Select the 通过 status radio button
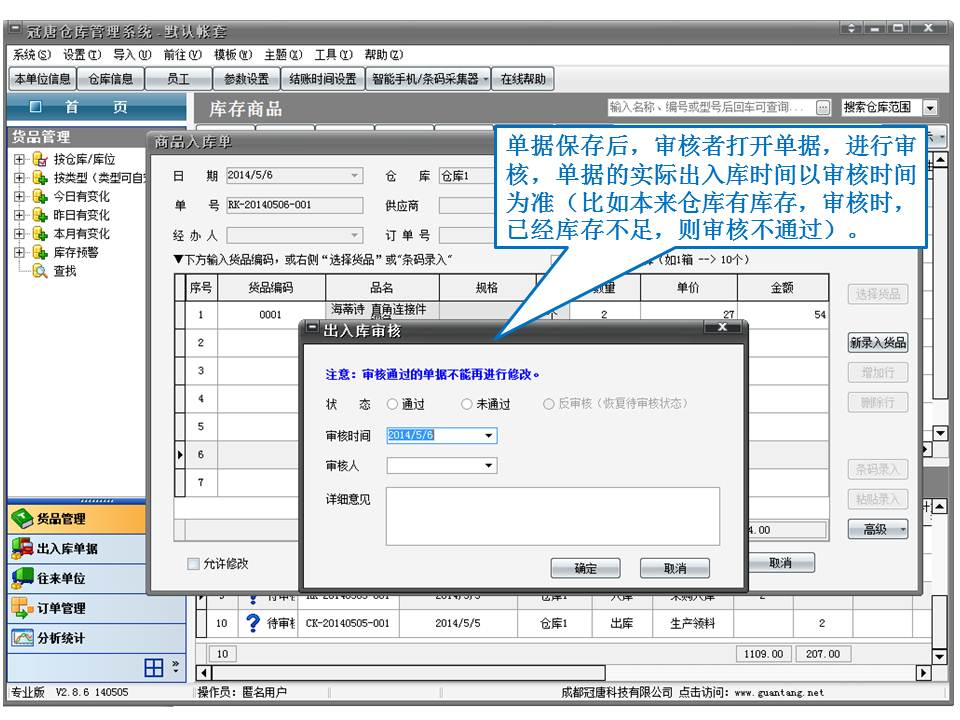Image resolution: width=960 pixels, height=720 pixels. tap(392, 404)
